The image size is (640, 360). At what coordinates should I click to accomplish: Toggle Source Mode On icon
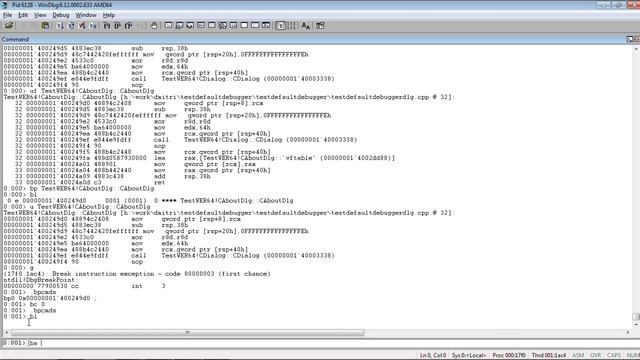point(280,26)
